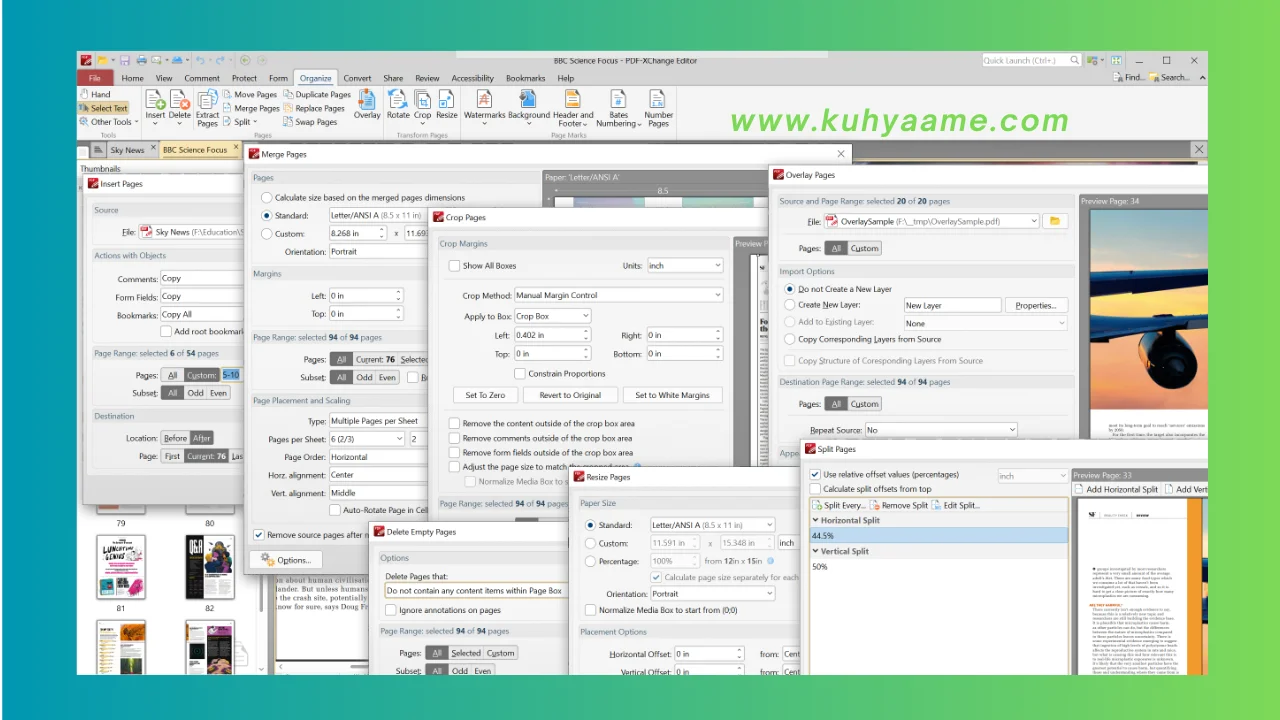Select Move Pages in the ribbon

pyautogui.click(x=251, y=95)
